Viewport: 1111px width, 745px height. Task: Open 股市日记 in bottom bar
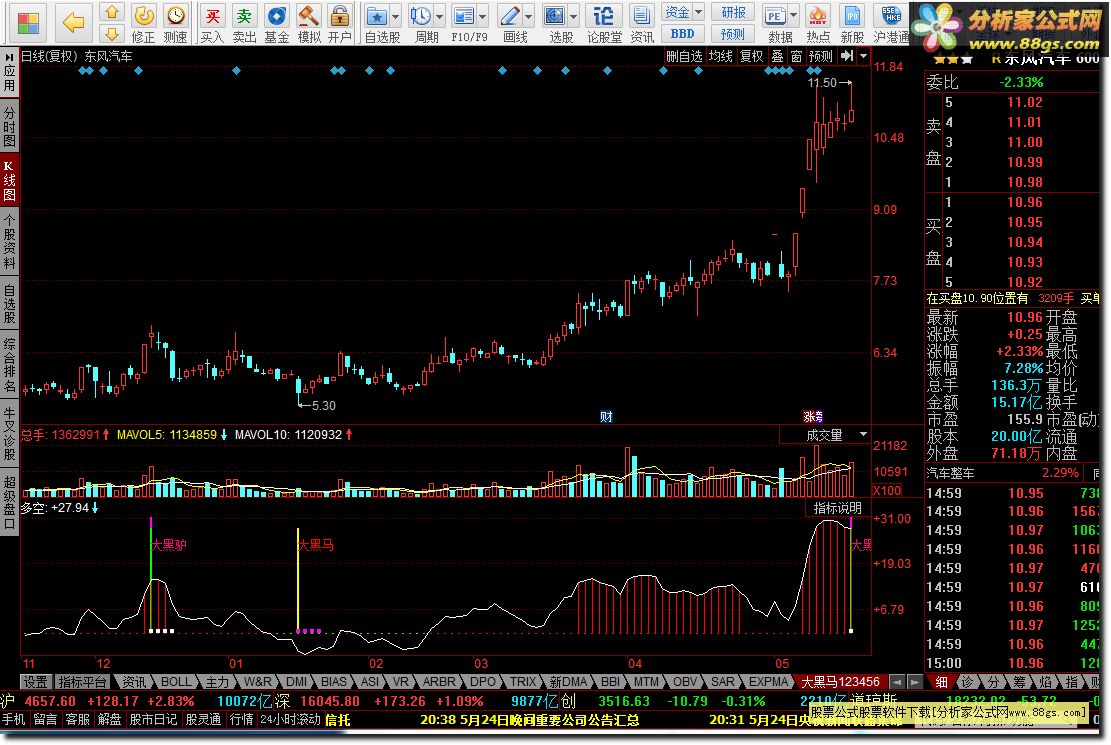(153, 719)
